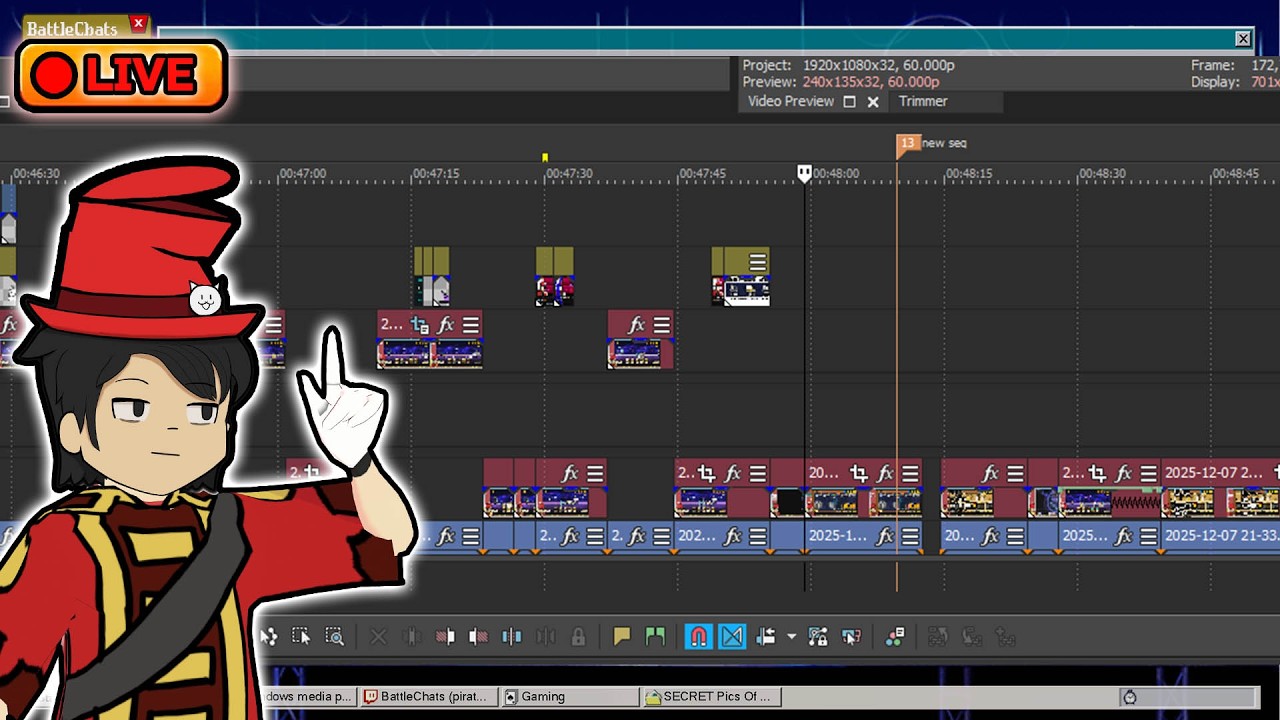Open fx on blue audio event '2025-1...'

[885, 536]
